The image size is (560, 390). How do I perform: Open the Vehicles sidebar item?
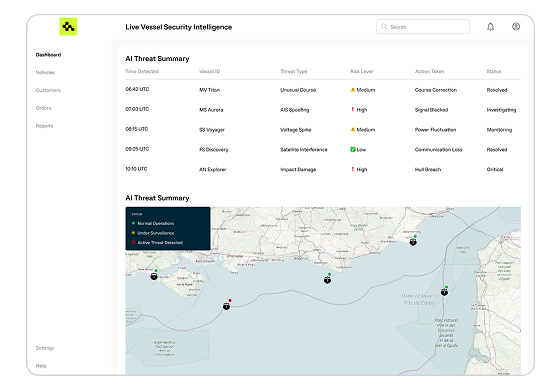coord(45,72)
